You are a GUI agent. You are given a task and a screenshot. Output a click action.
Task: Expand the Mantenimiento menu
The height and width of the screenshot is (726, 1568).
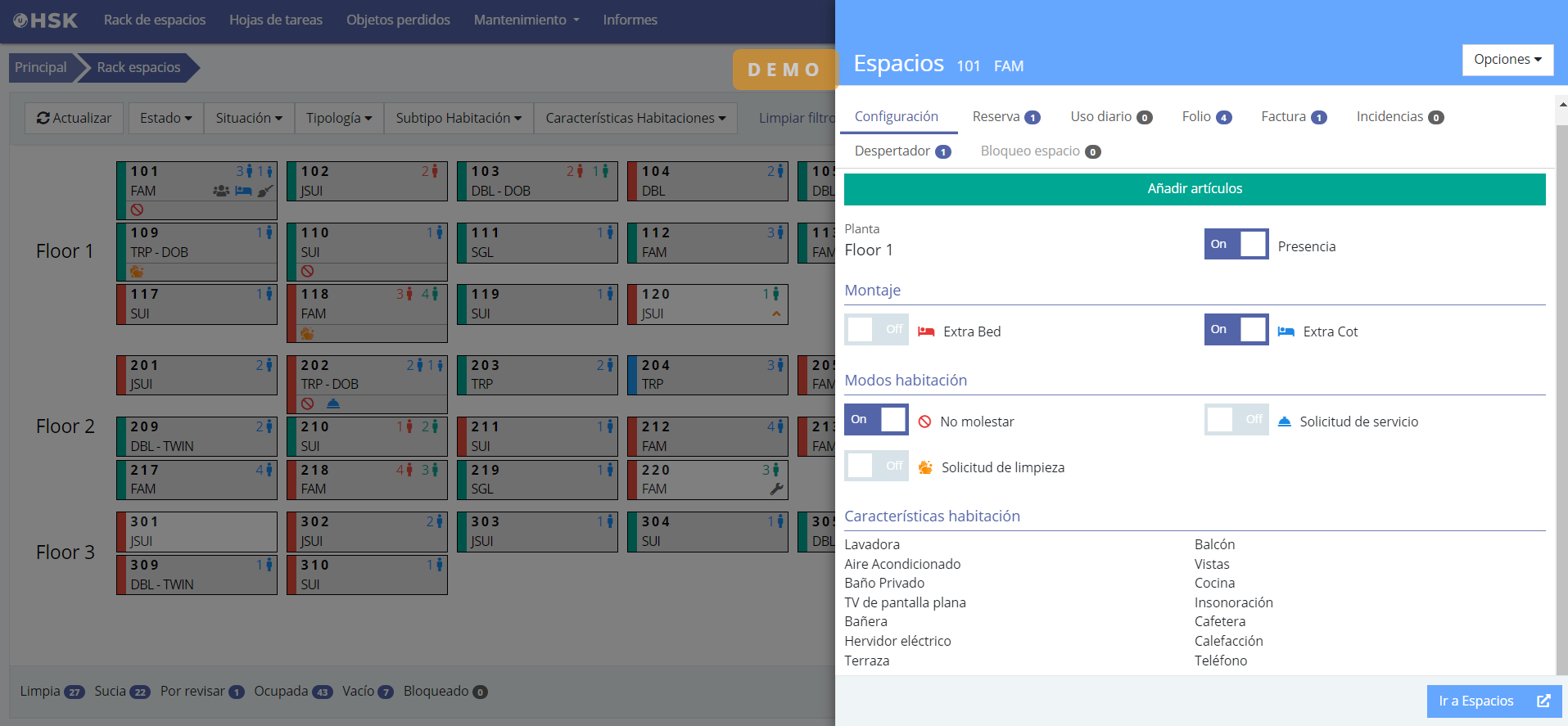point(526,20)
